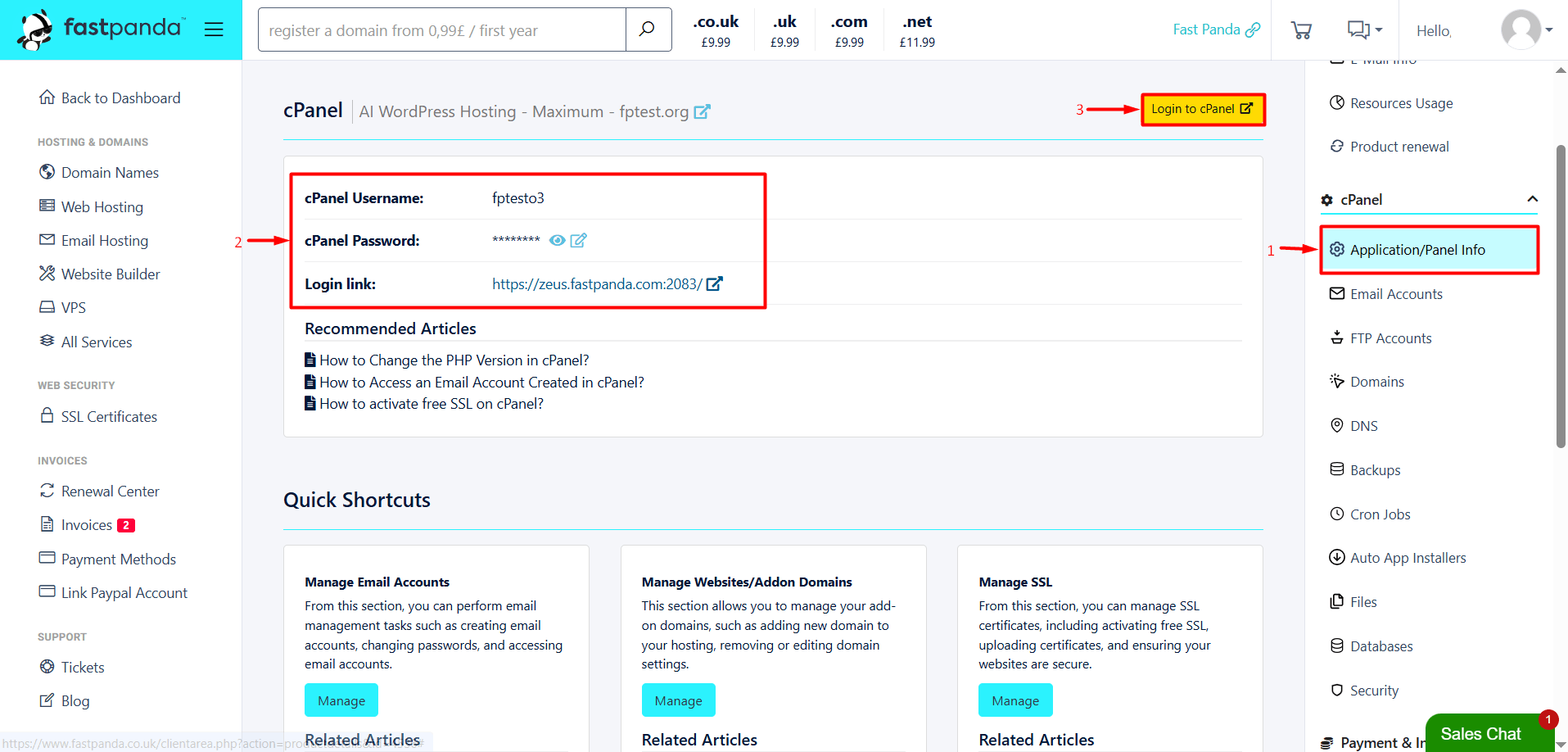1568x752 pixels.
Task: Click the page vertical scrollbar
Action: 1561,296
